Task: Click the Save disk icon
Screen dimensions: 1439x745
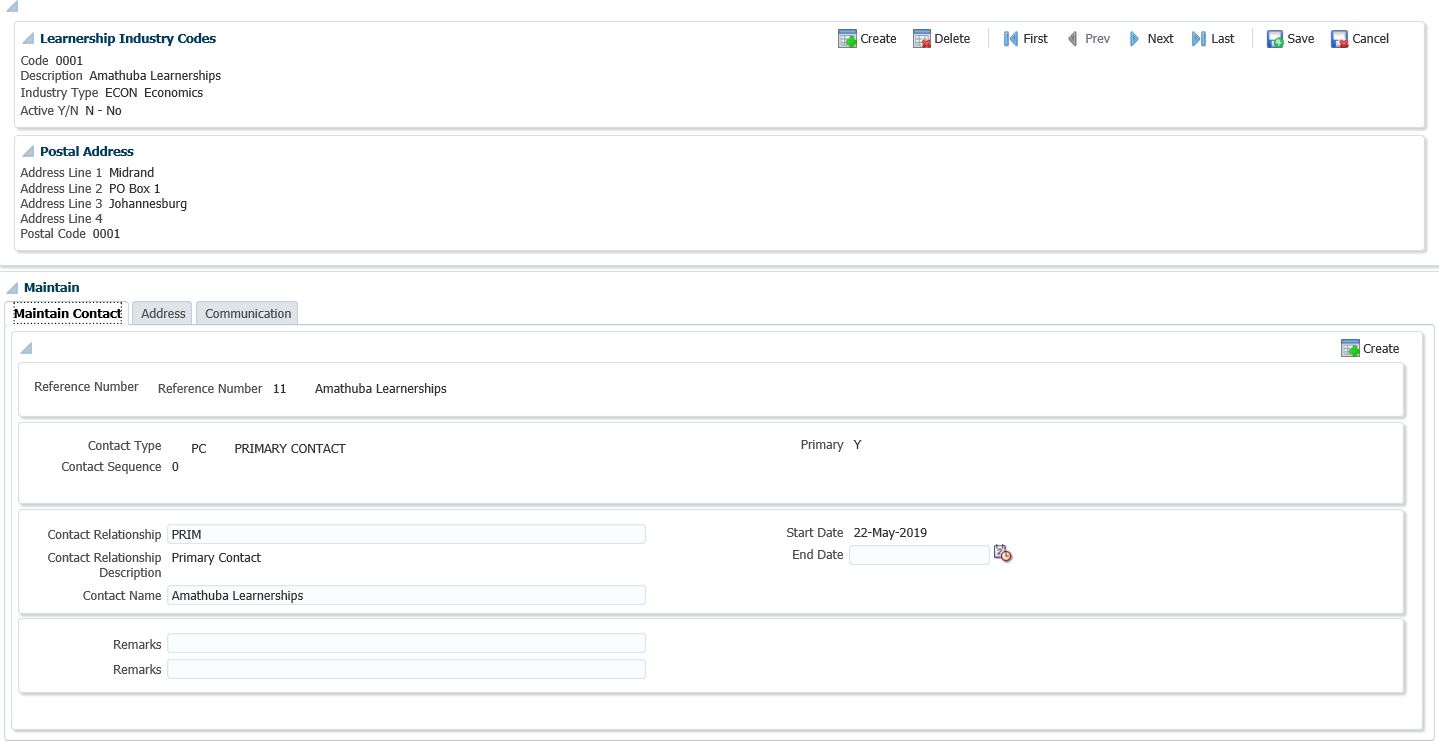Action: (x=1275, y=39)
